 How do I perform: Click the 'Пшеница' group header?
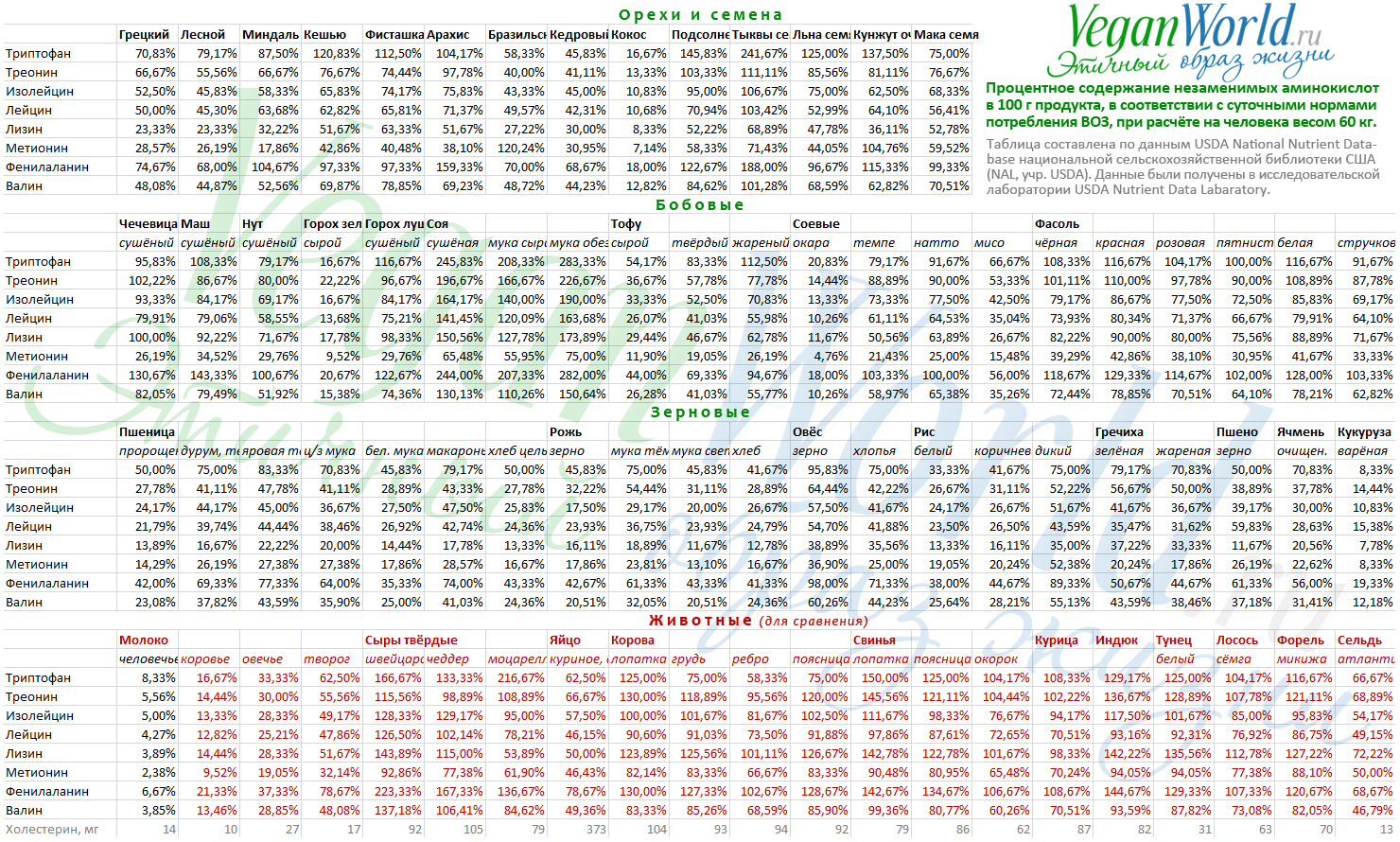pos(148,431)
